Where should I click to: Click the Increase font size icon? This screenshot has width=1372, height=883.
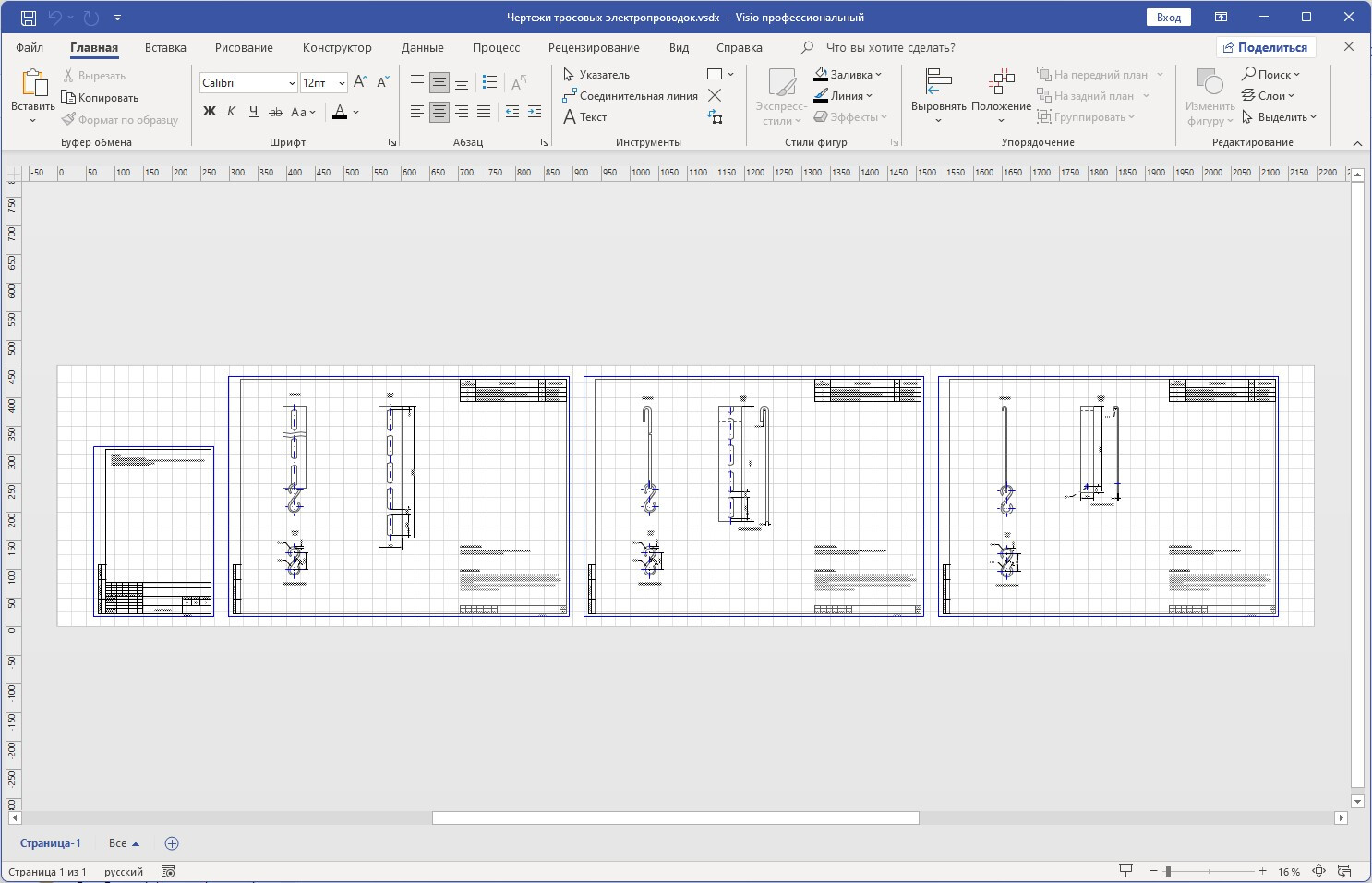coord(361,82)
